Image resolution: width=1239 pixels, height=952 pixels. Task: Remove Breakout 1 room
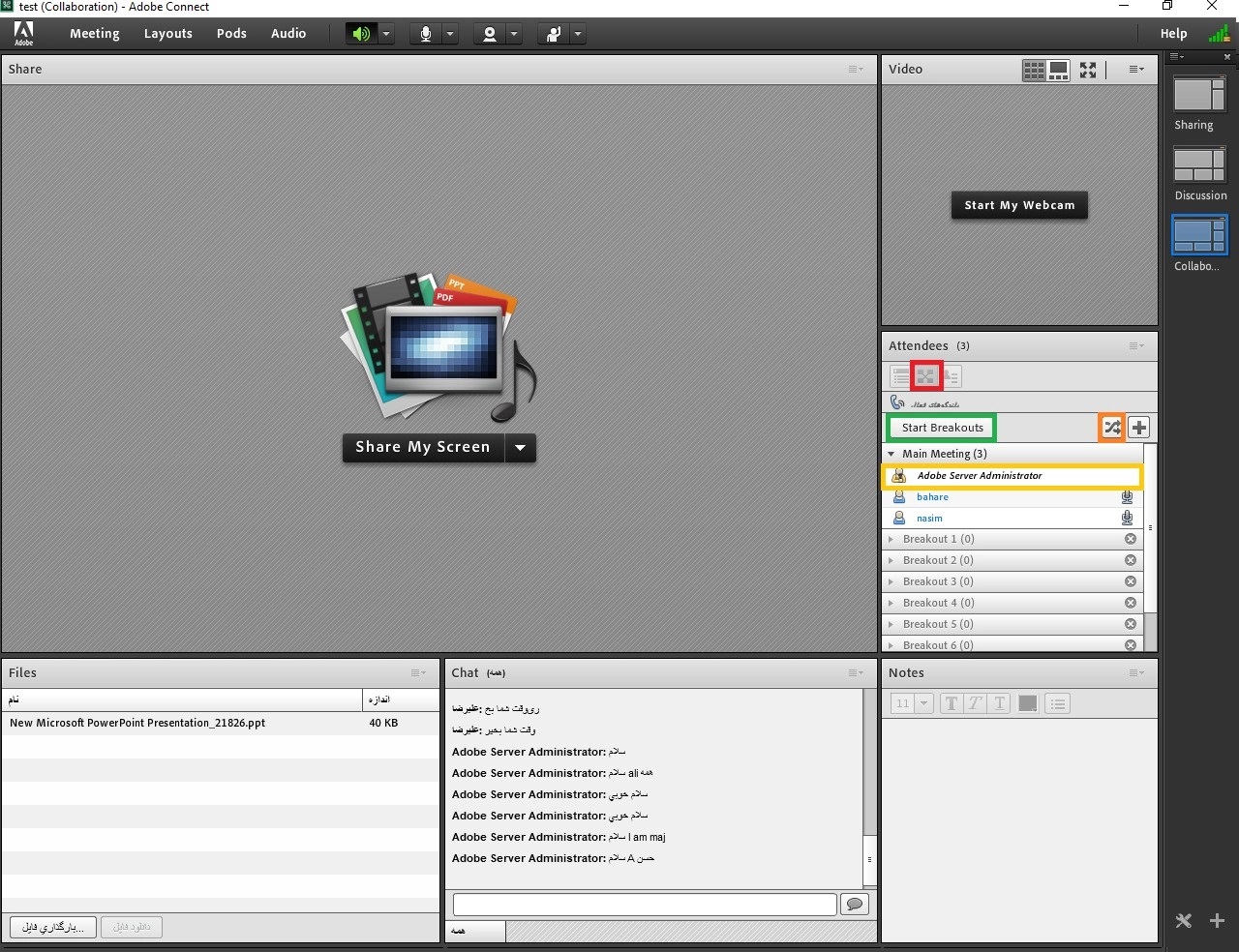click(1130, 539)
